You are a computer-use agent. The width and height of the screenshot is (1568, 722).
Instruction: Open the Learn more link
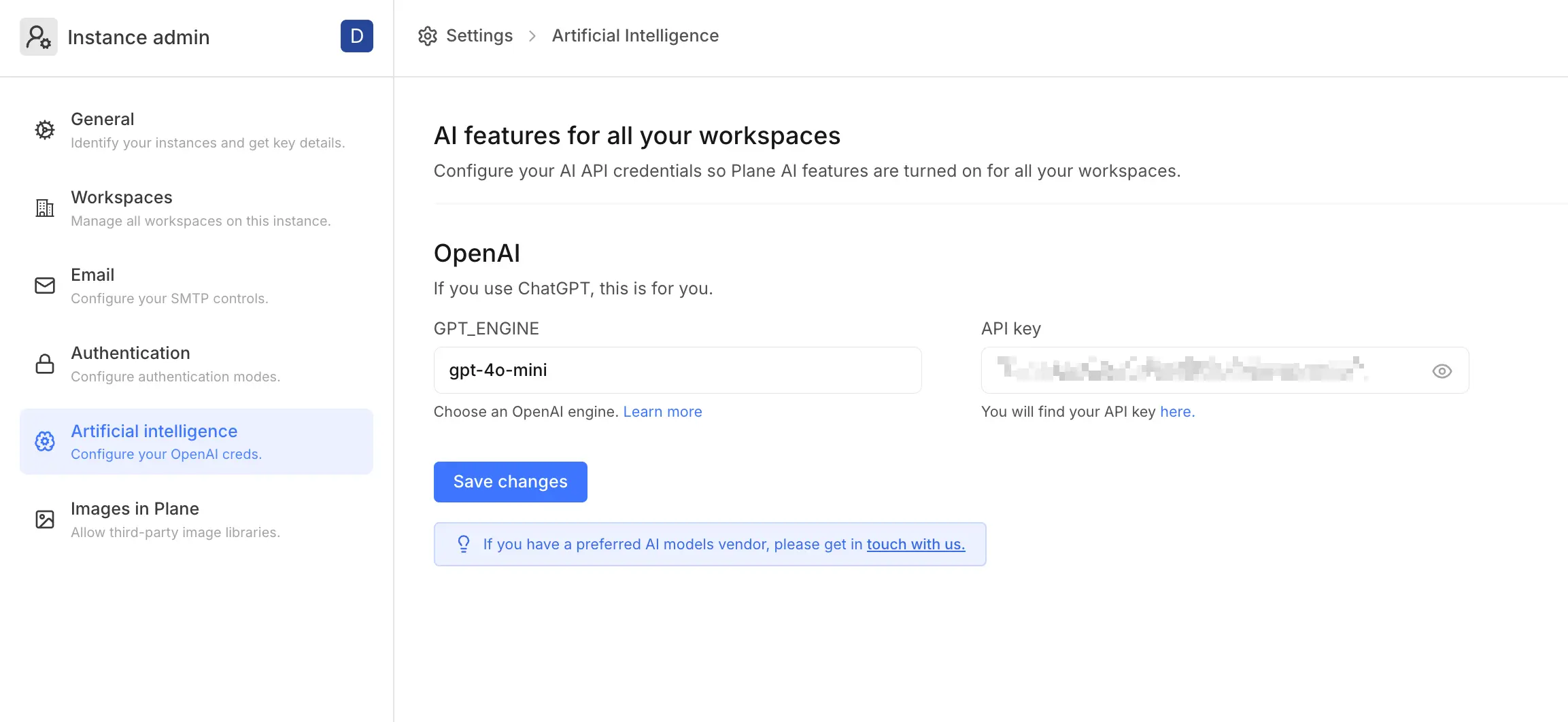pos(662,412)
